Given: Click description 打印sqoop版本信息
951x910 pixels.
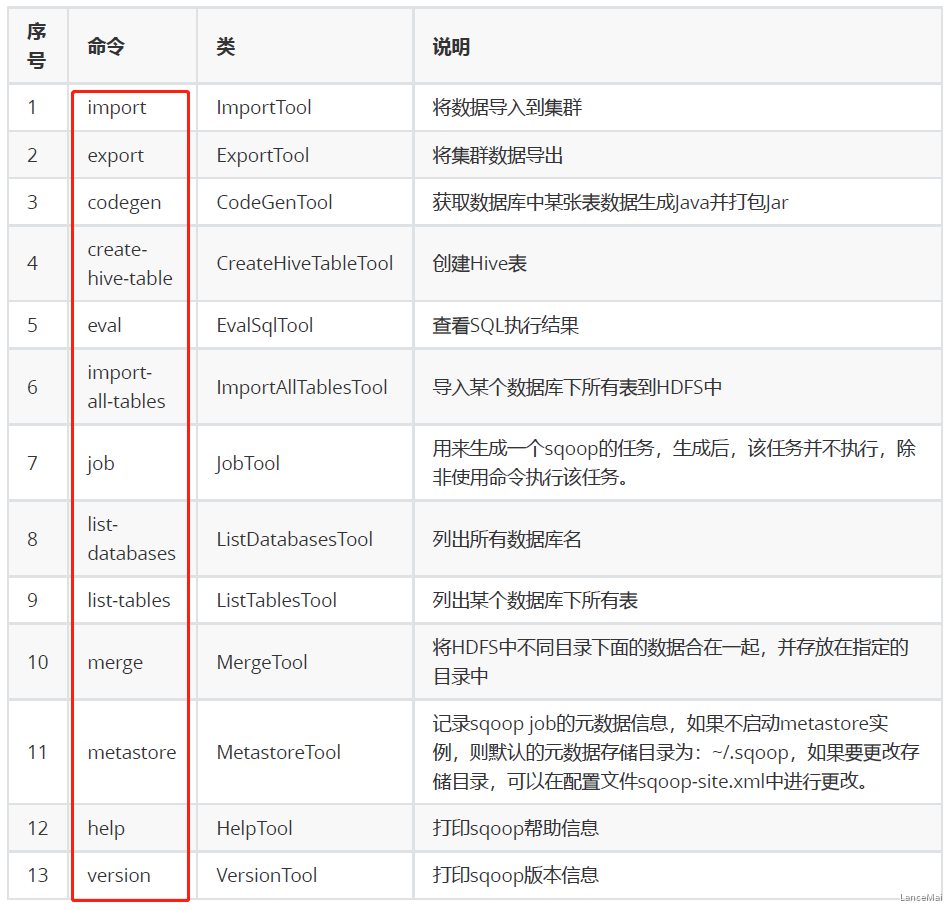Looking at the screenshot, I should click(515, 875).
